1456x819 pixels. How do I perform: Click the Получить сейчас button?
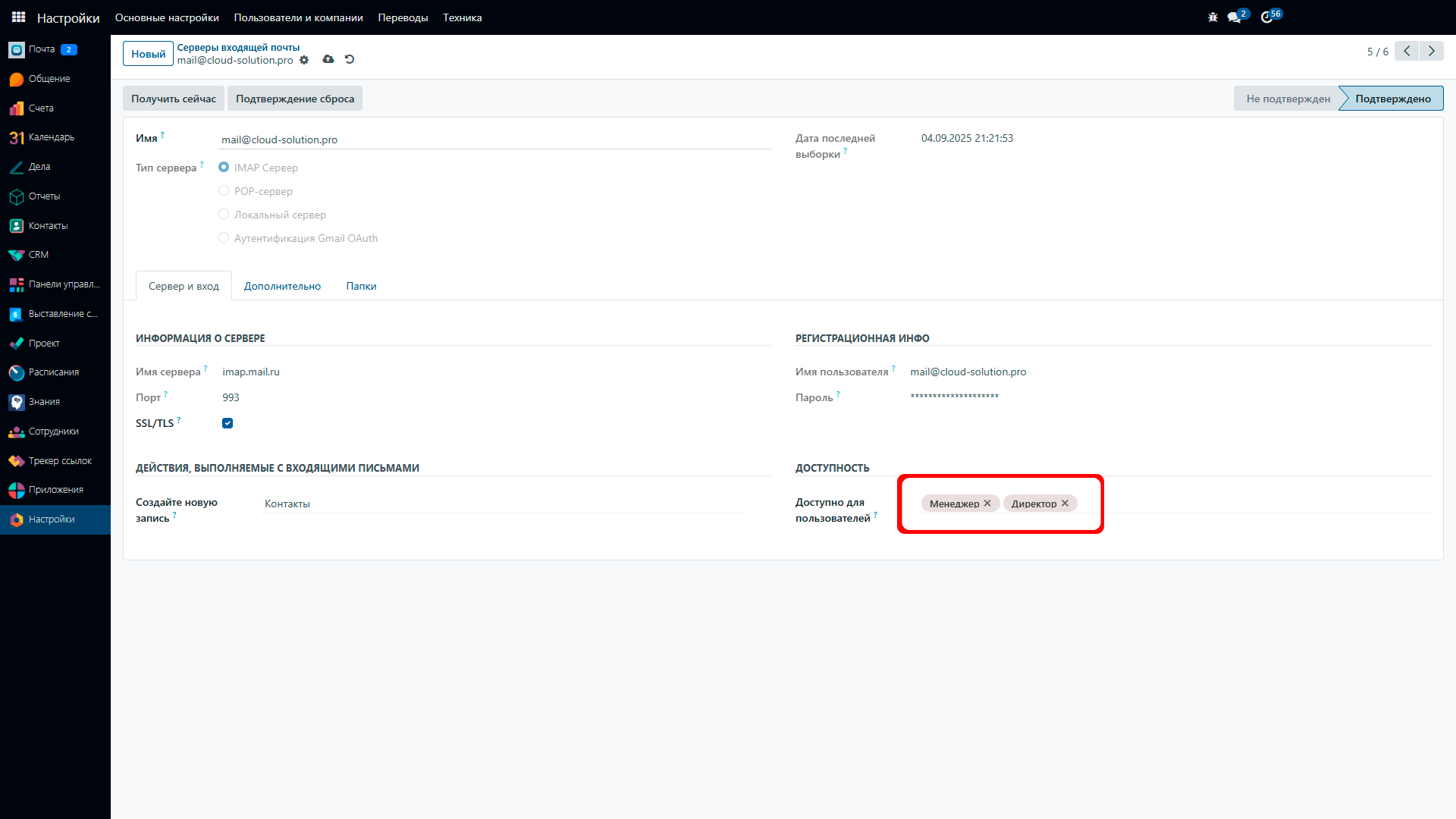[x=173, y=99]
